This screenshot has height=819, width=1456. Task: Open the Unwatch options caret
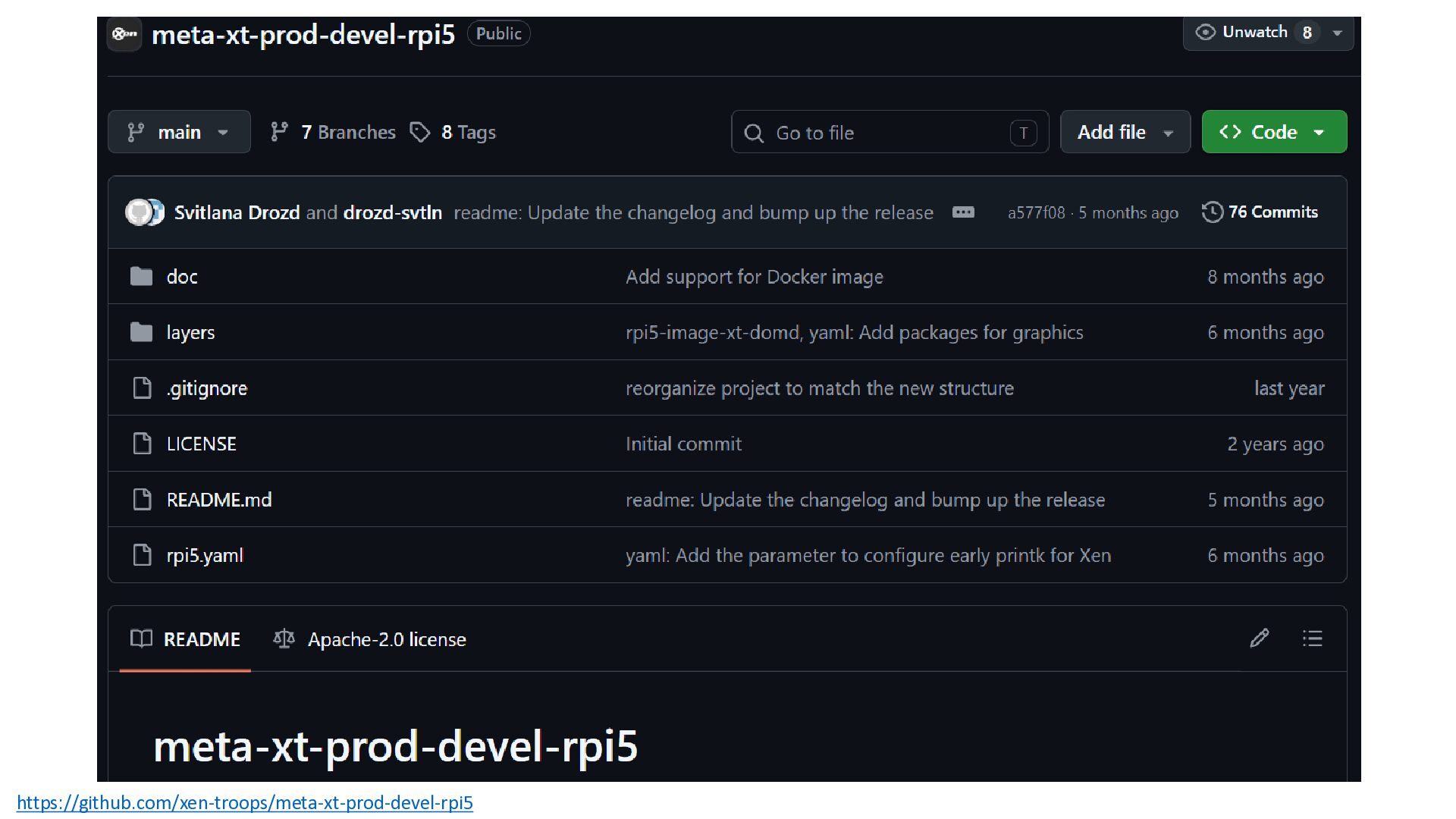click(x=1338, y=33)
